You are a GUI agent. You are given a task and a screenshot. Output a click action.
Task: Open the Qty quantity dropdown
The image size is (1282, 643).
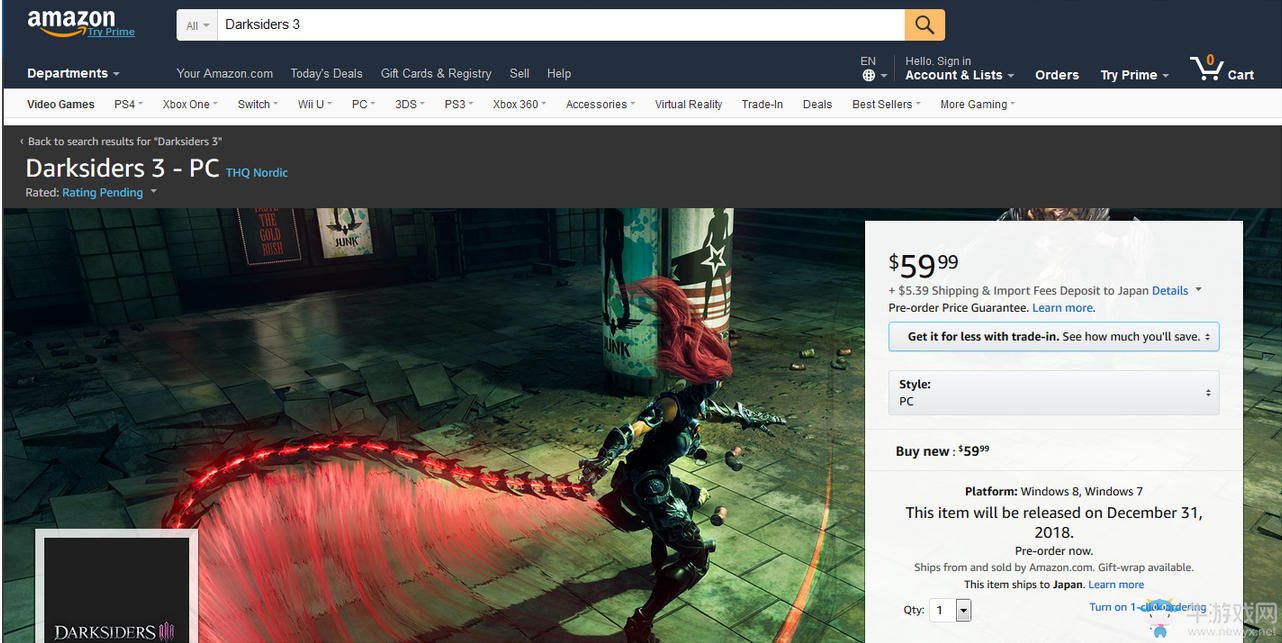[950, 610]
